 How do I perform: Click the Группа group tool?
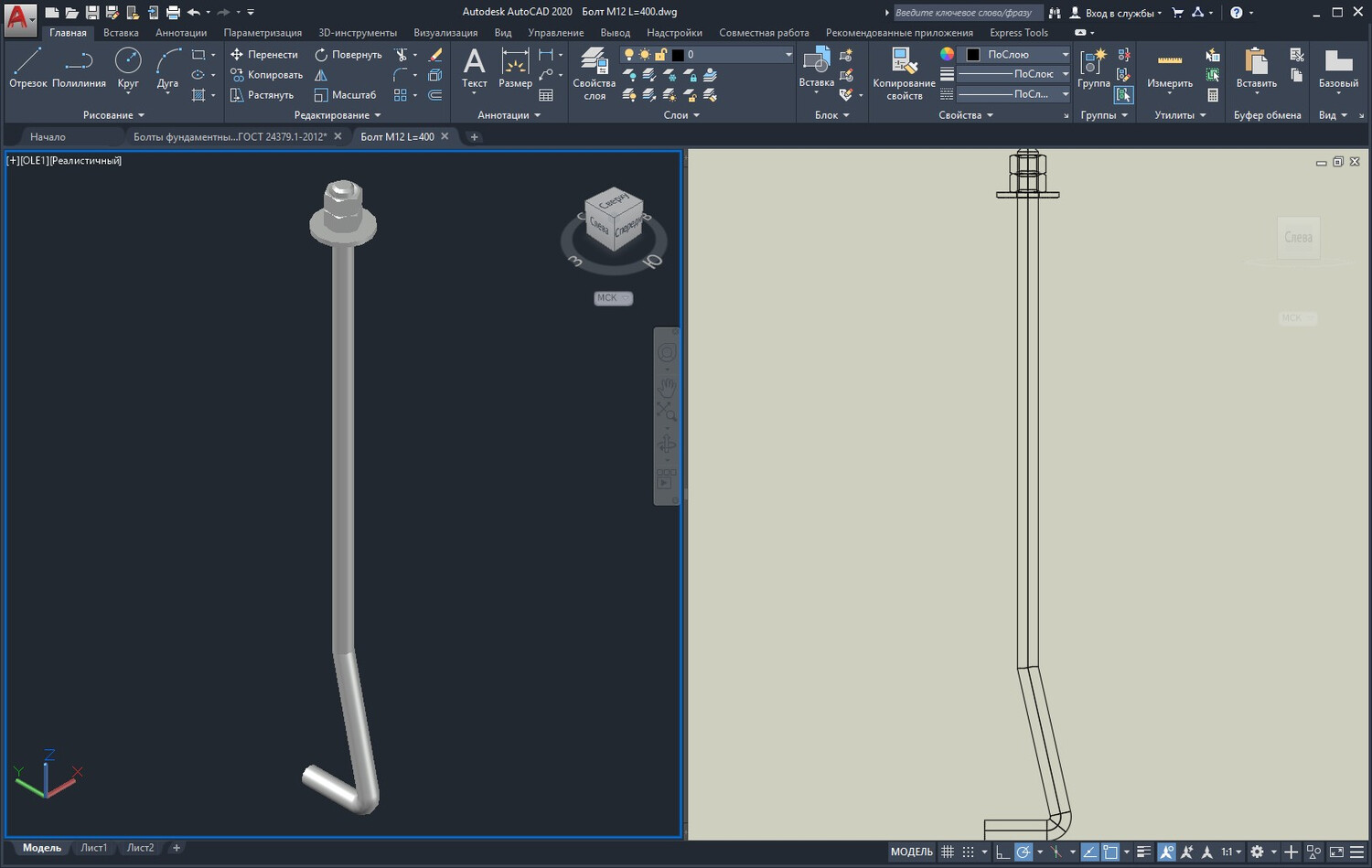click(1094, 69)
